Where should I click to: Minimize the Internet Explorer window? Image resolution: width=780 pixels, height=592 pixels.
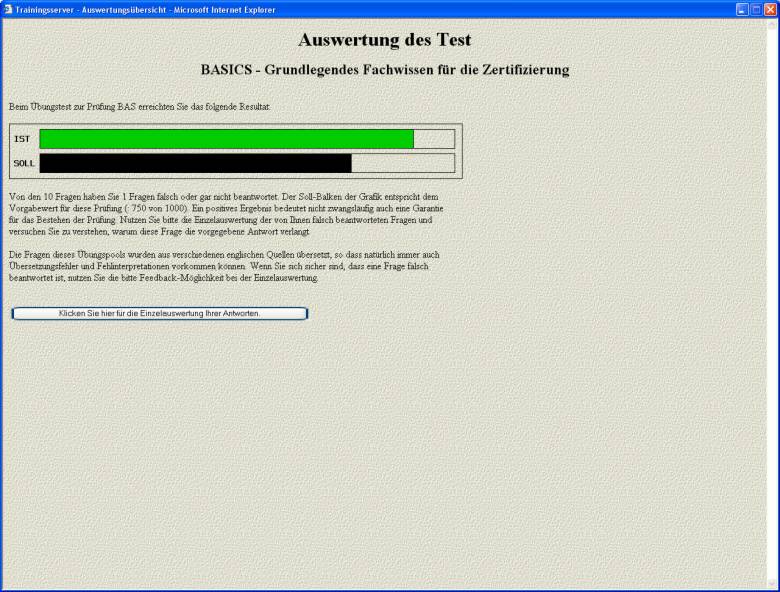point(742,9)
